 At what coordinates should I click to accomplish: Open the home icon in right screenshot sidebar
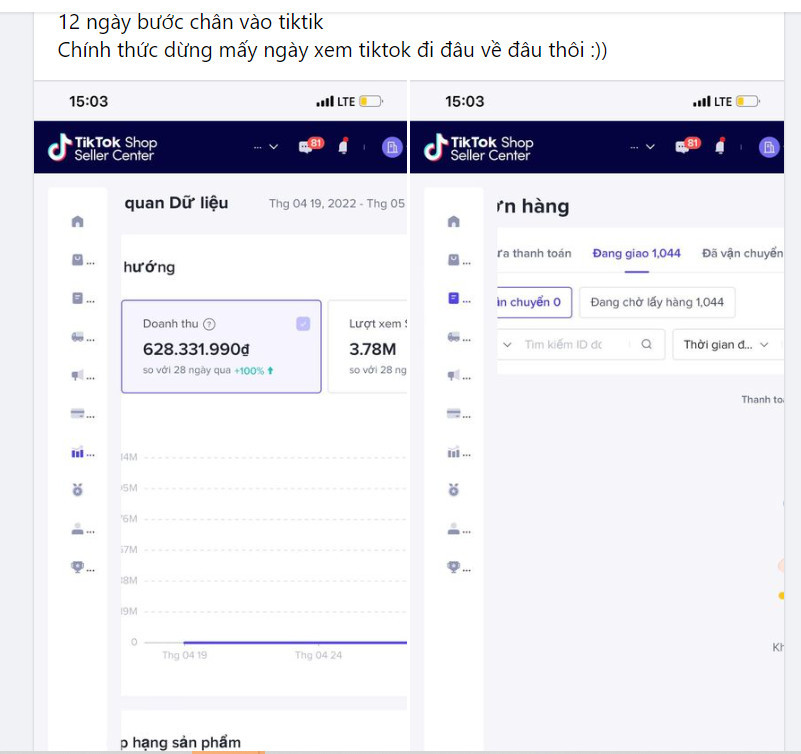[x=454, y=221]
